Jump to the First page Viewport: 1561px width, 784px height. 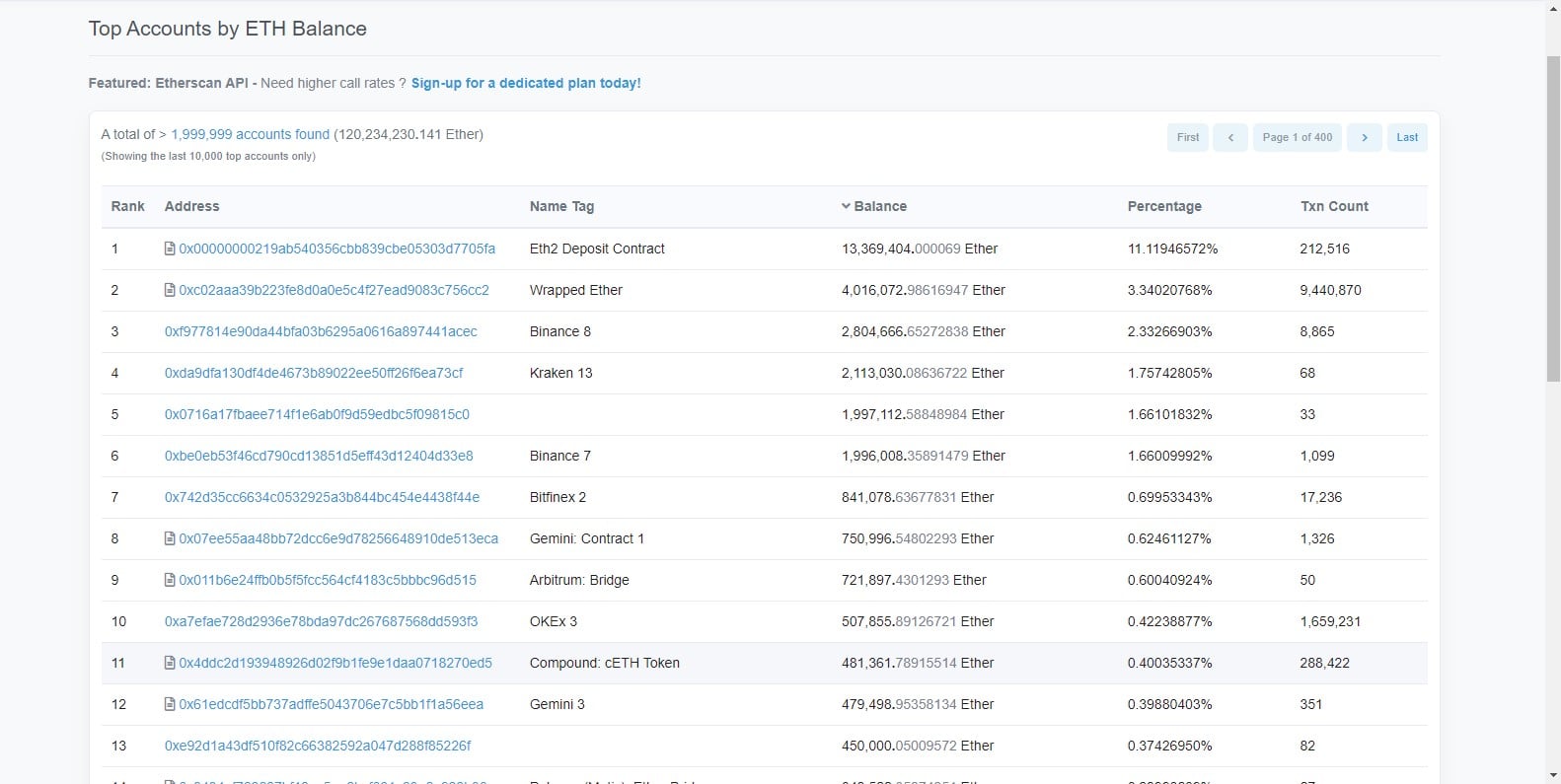pos(1188,137)
